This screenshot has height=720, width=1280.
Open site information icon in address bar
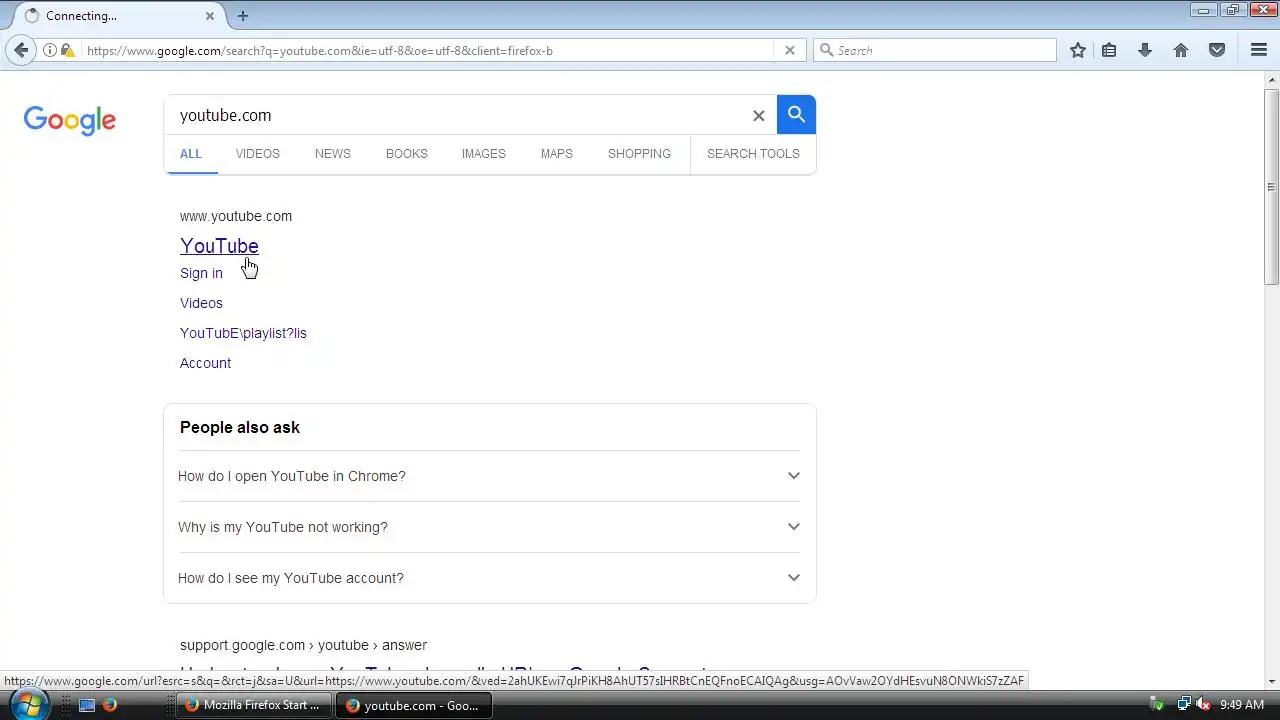pyautogui.click(x=50, y=50)
